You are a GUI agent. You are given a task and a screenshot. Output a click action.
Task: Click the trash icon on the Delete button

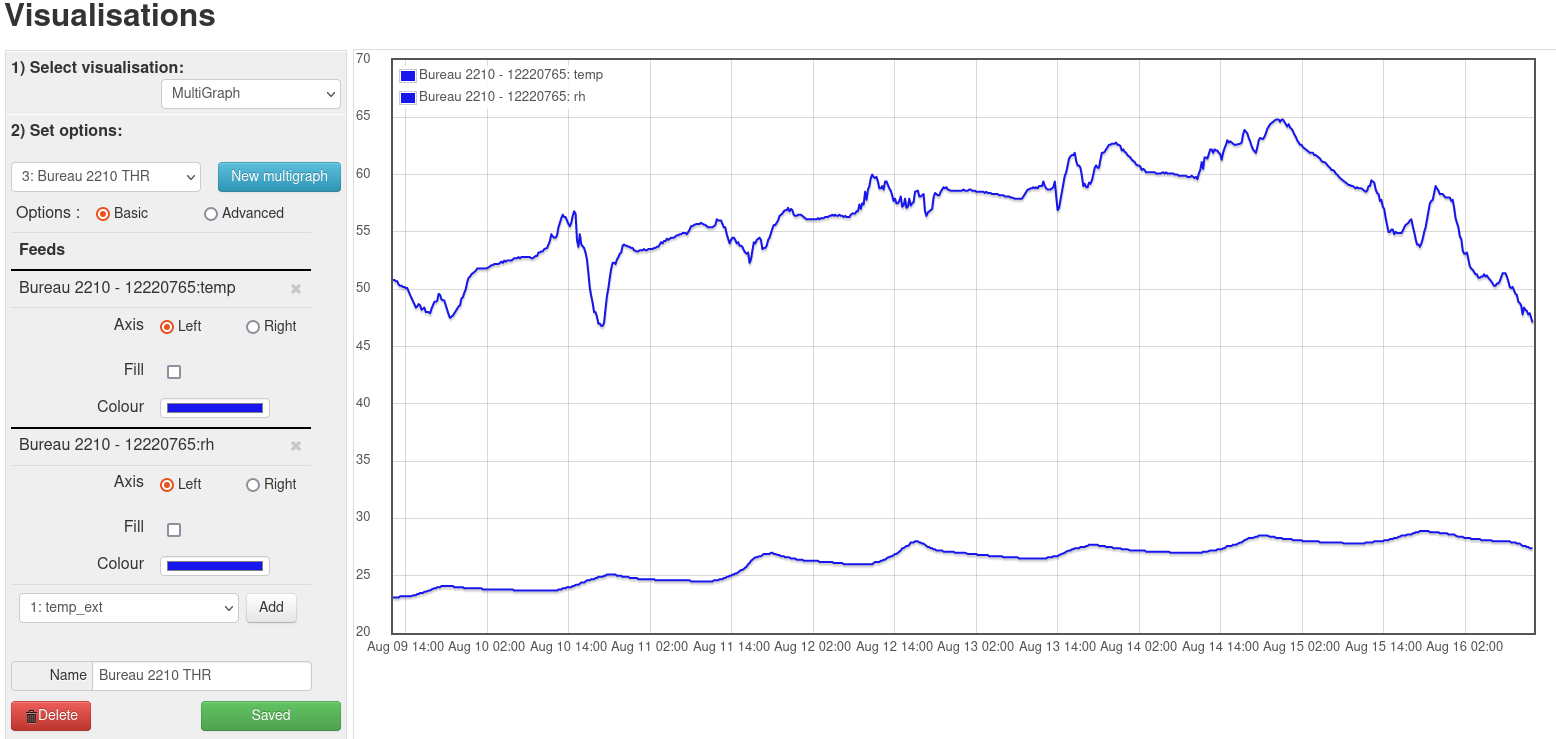pyautogui.click(x=31, y=716)
